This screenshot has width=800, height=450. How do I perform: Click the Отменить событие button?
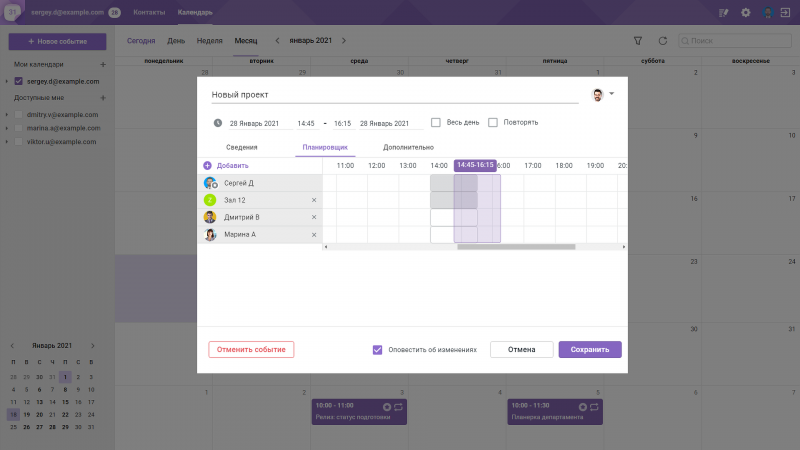point(251,350)
